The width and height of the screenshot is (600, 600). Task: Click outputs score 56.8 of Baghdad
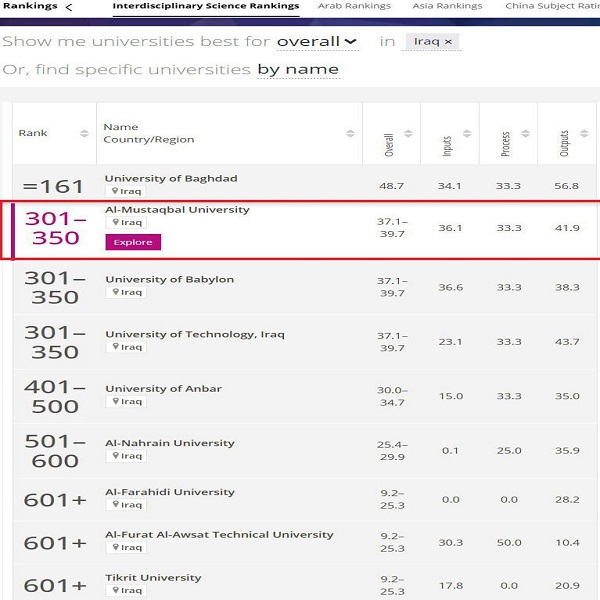[x=567, y=186]
